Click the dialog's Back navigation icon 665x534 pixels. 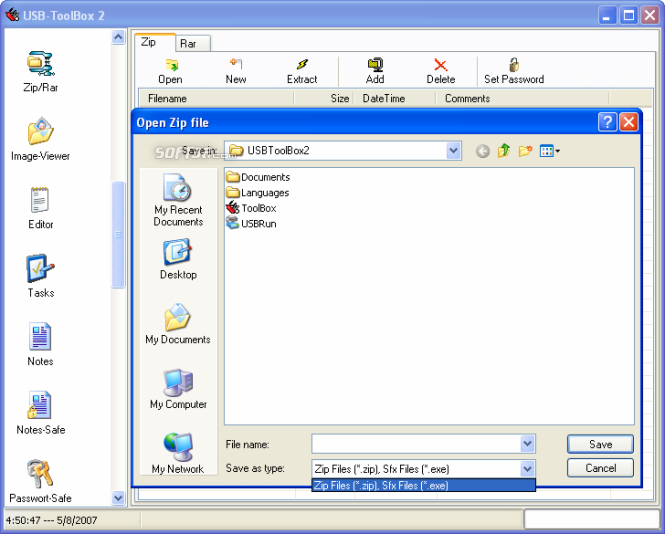click(x=483, y=151)
